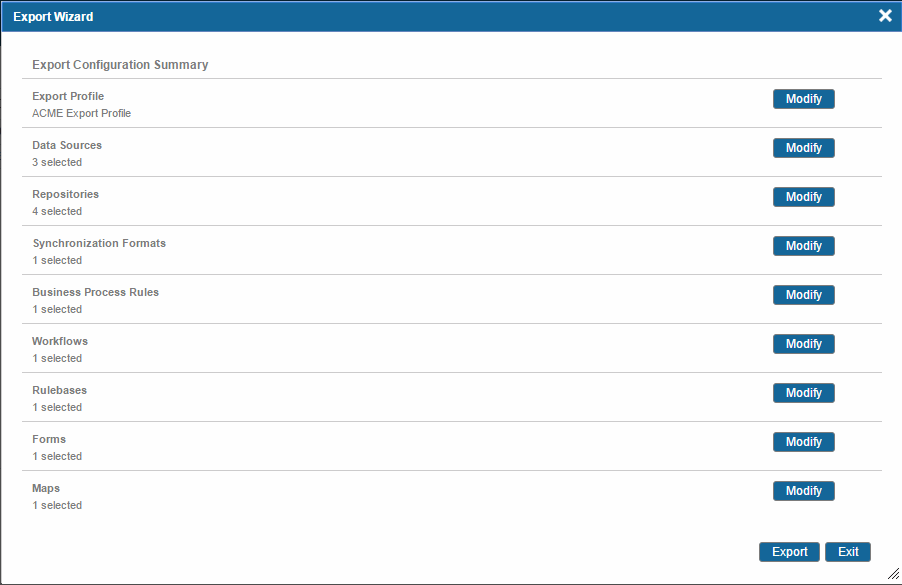The image size is (902, 585).
Task: Click the Business Process Rules label
Action: click(95, 292)
